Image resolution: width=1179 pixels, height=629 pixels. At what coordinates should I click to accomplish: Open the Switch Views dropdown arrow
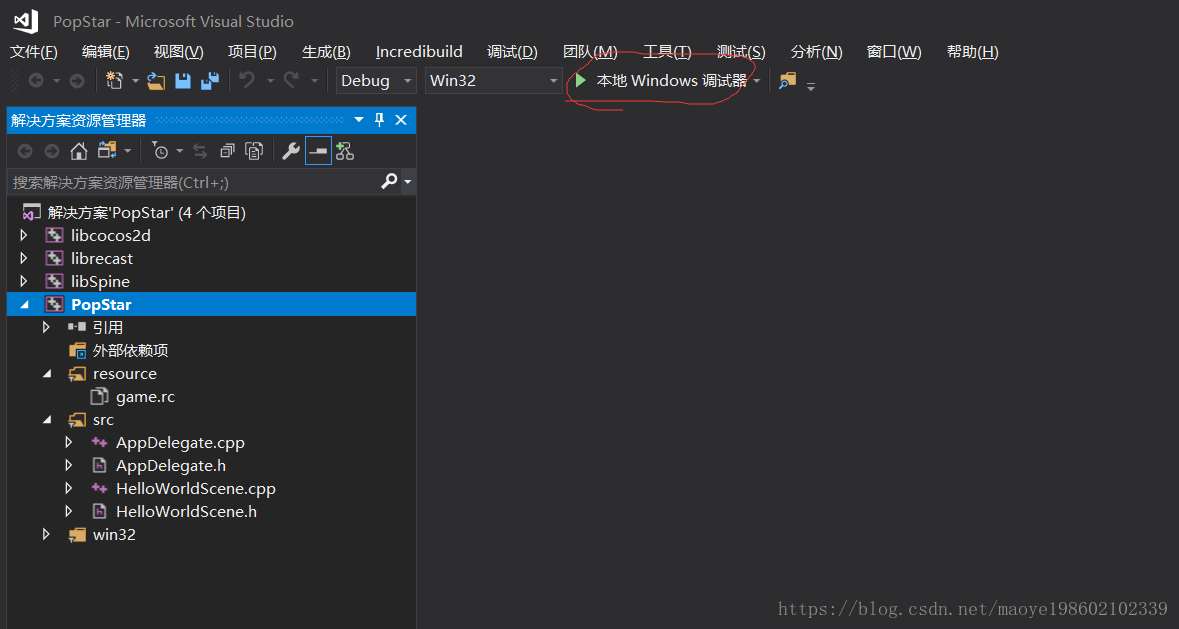[127, 152]
